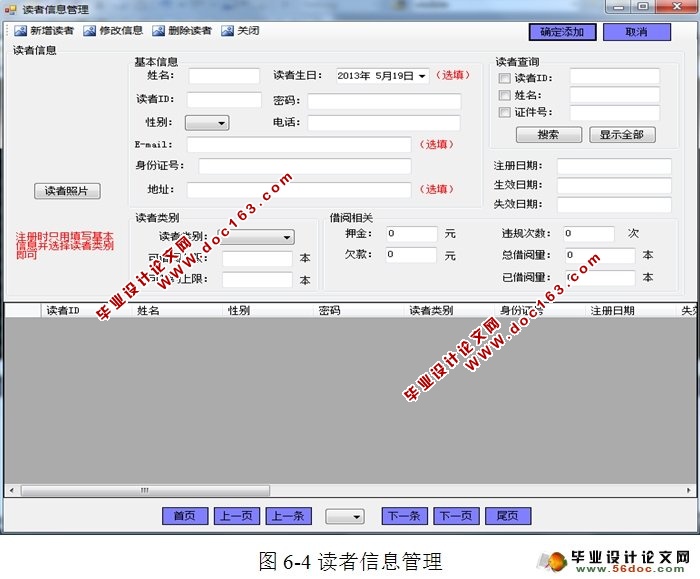Tick the 姓名 search checkbox

pos(504,95)
